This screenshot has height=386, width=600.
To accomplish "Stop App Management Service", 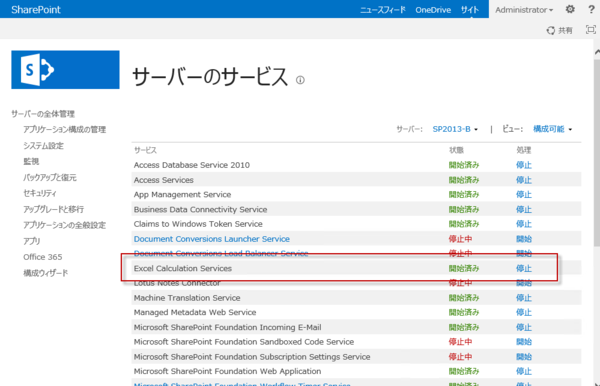I will click(524, 195).
